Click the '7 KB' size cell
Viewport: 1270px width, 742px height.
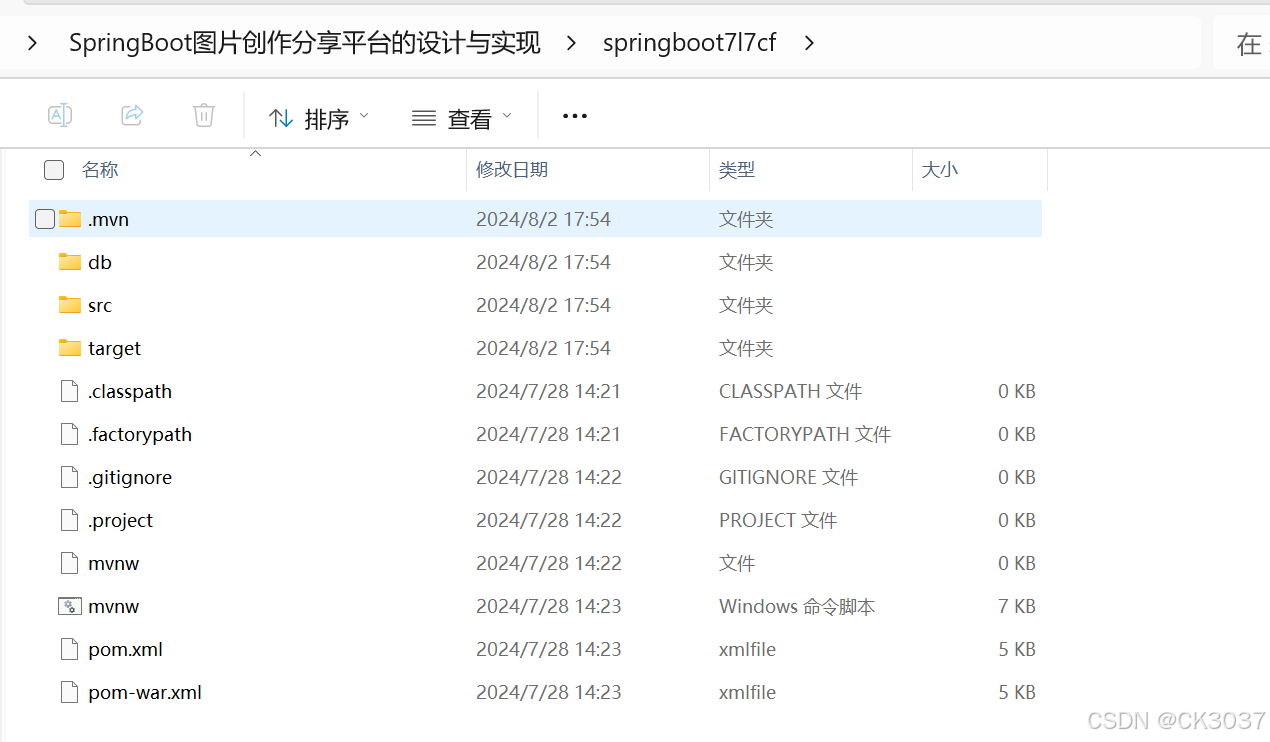(x=1016, y=606)
